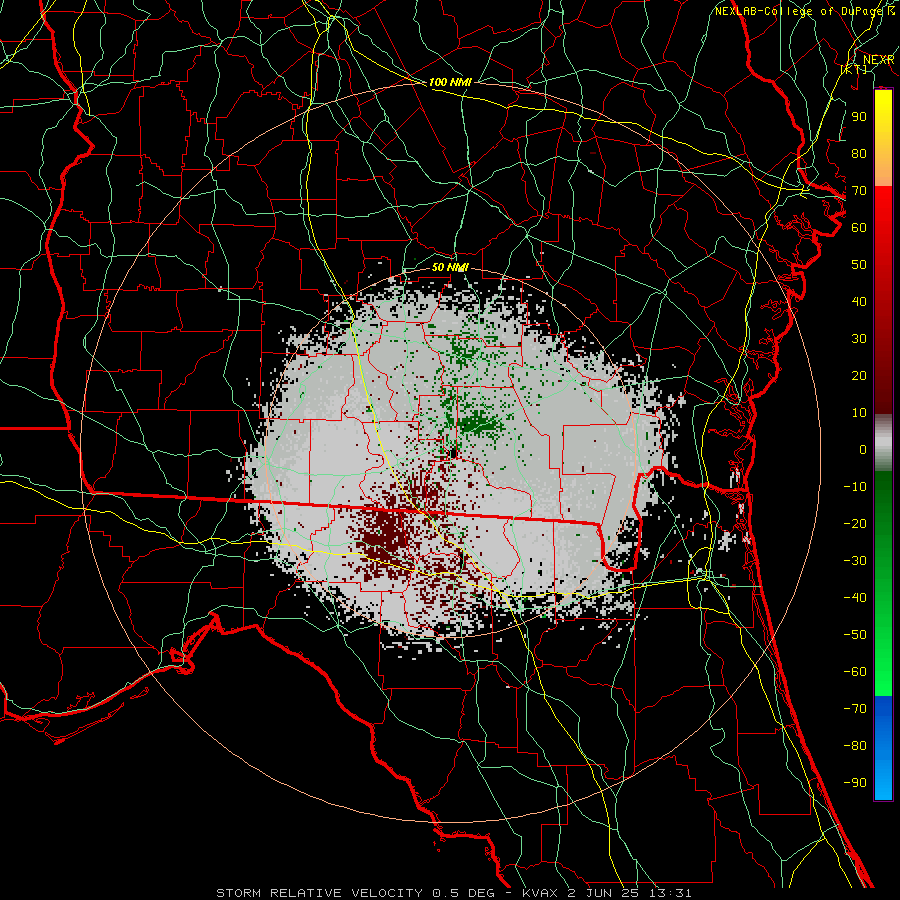Click the '50' value on velocity scale
The image size is (900, 900).
(x=859, y=265)
